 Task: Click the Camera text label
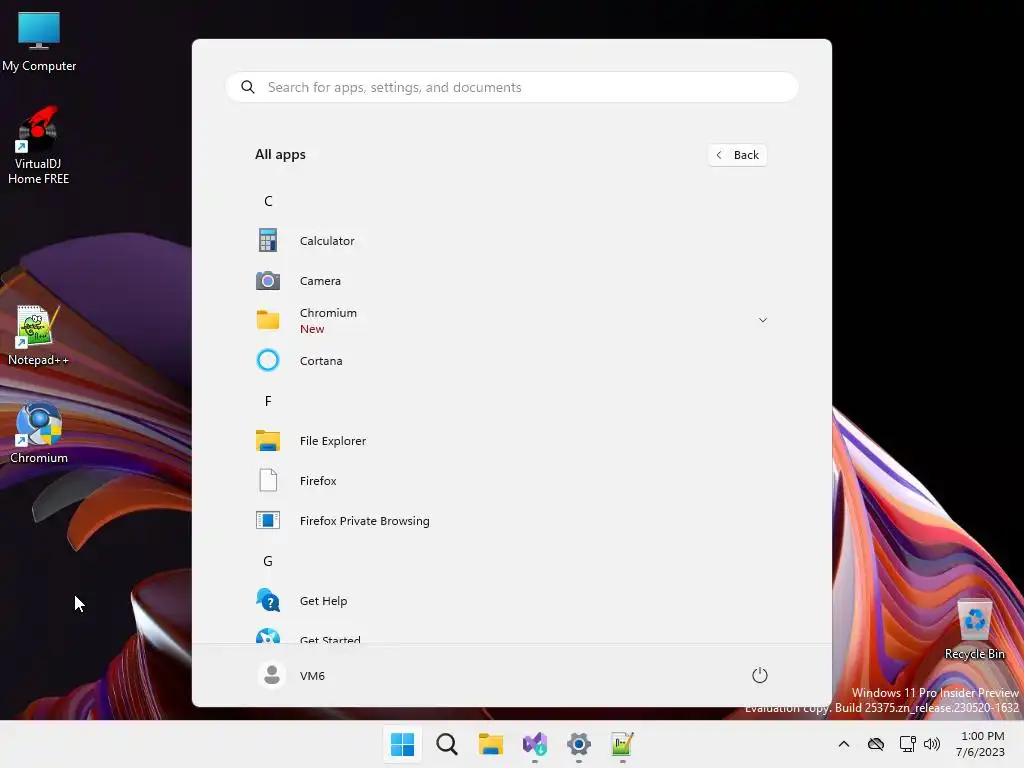[x=320, y=281]
